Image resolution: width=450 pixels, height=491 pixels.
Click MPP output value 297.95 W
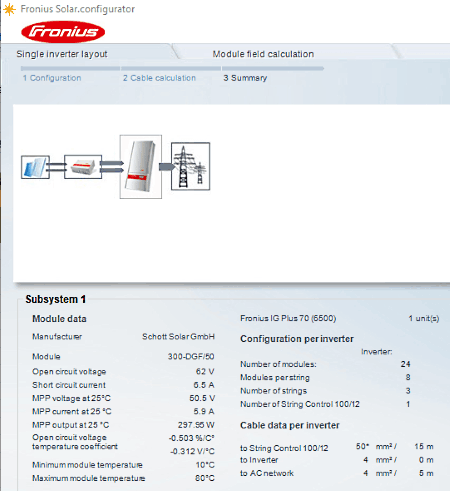pyautogui.click(x=196, y=425)
